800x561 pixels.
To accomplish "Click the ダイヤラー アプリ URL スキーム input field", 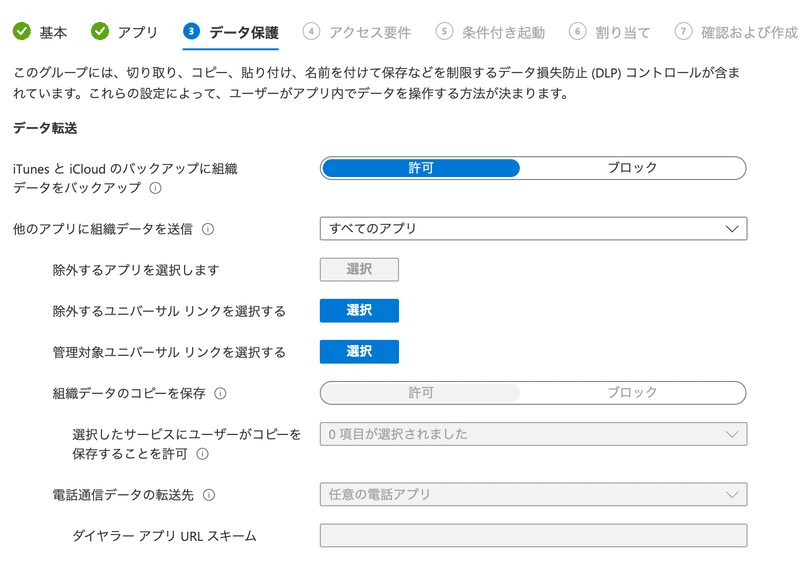I will [533, 536].
